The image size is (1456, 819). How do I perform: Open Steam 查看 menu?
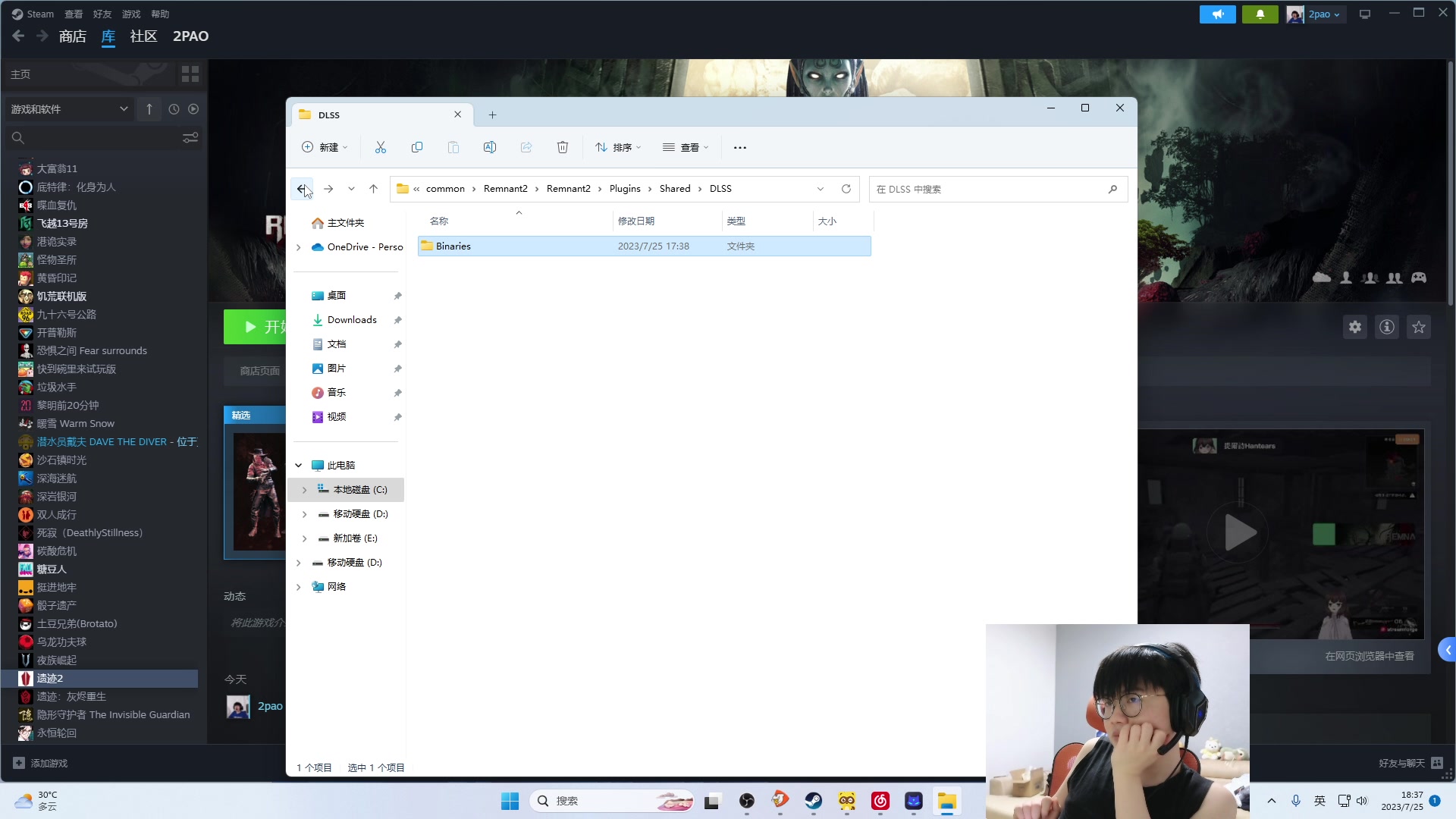pyautogui.click(x=74, y=14)
